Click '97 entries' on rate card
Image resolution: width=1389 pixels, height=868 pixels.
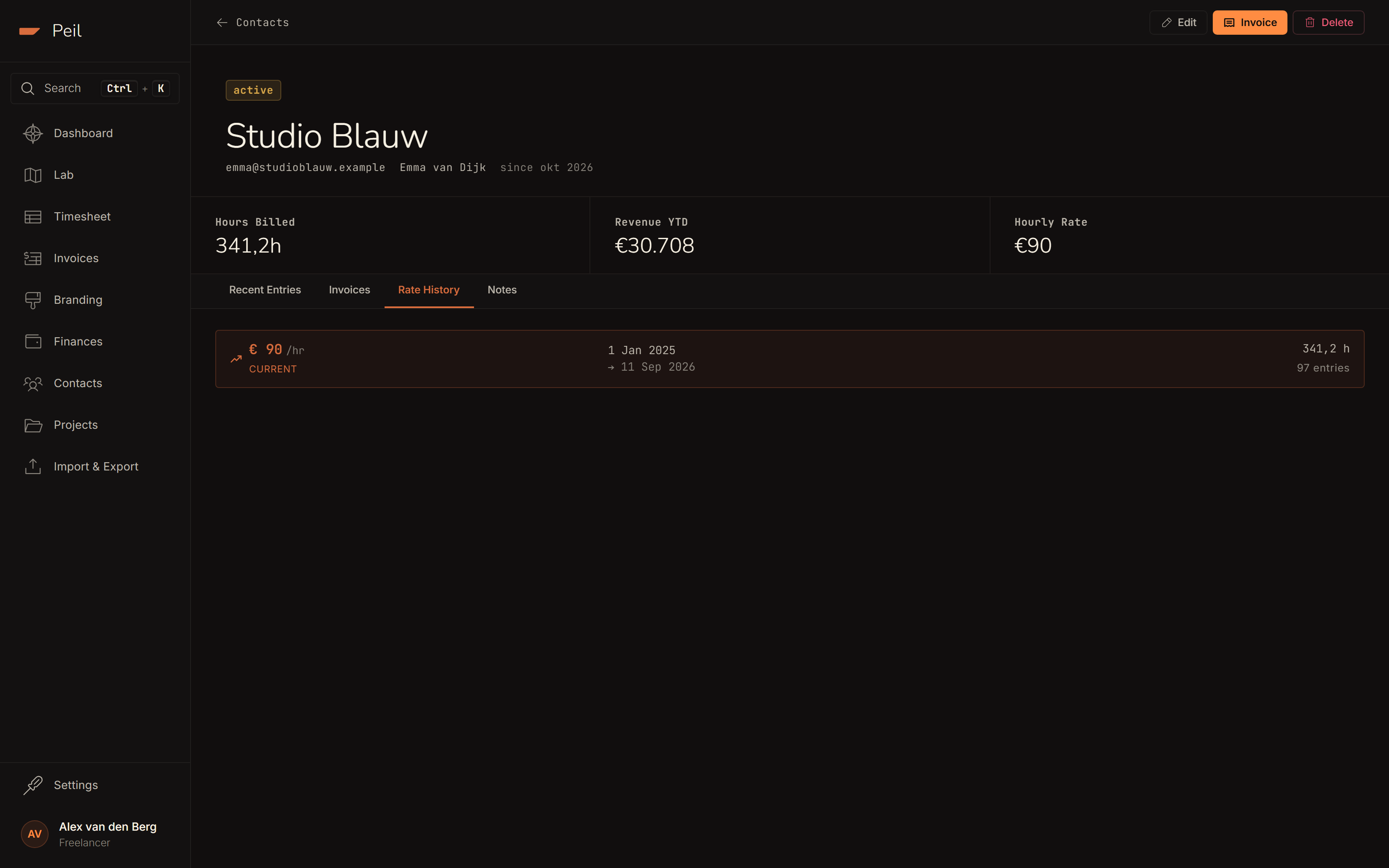point(1323,368)
